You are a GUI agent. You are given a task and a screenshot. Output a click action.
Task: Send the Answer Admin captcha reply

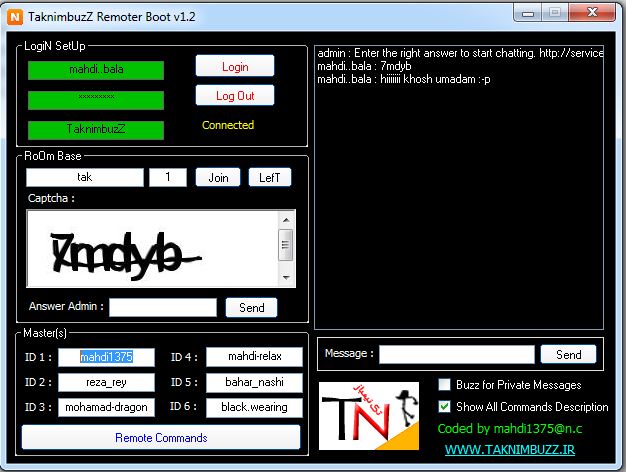[252, 307]
